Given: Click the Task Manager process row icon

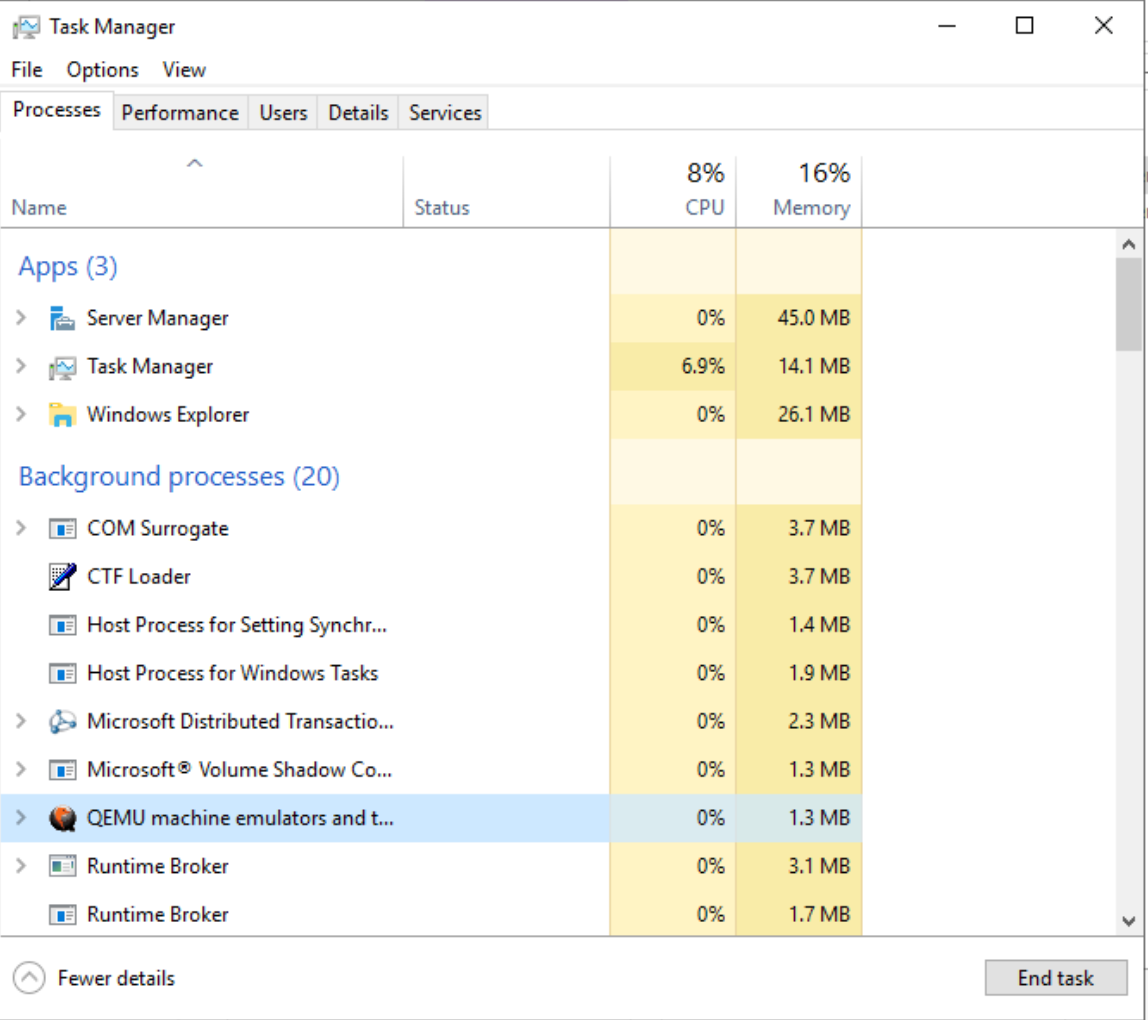Looking at the screenshot, I should tap(62, 367).
